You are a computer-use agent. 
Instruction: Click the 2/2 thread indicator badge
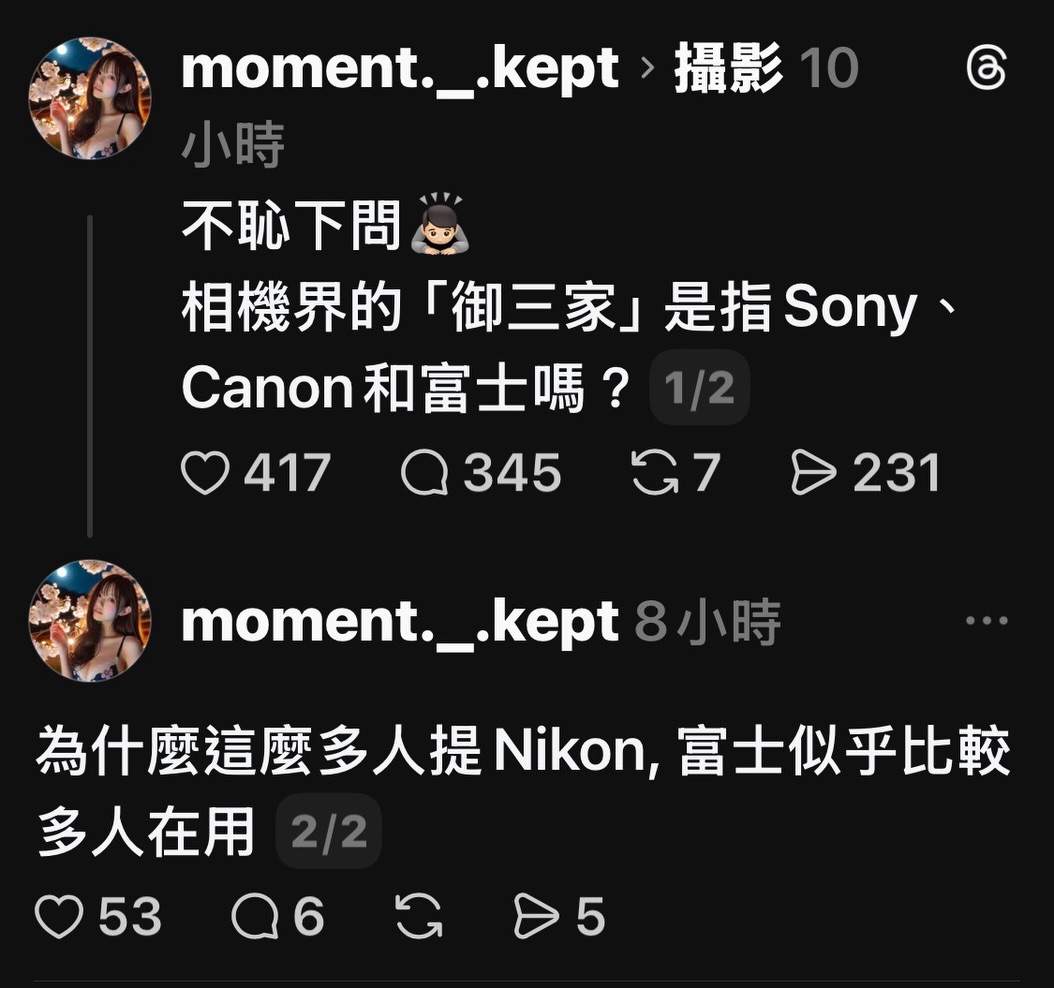328,831
